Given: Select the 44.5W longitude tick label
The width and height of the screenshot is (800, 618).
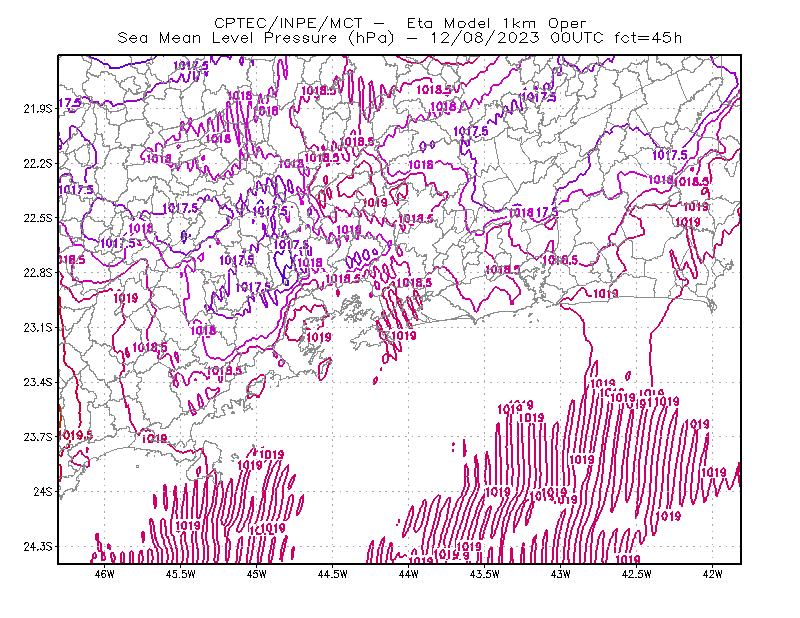Looking at the screenshot, I should pos(333,574).
